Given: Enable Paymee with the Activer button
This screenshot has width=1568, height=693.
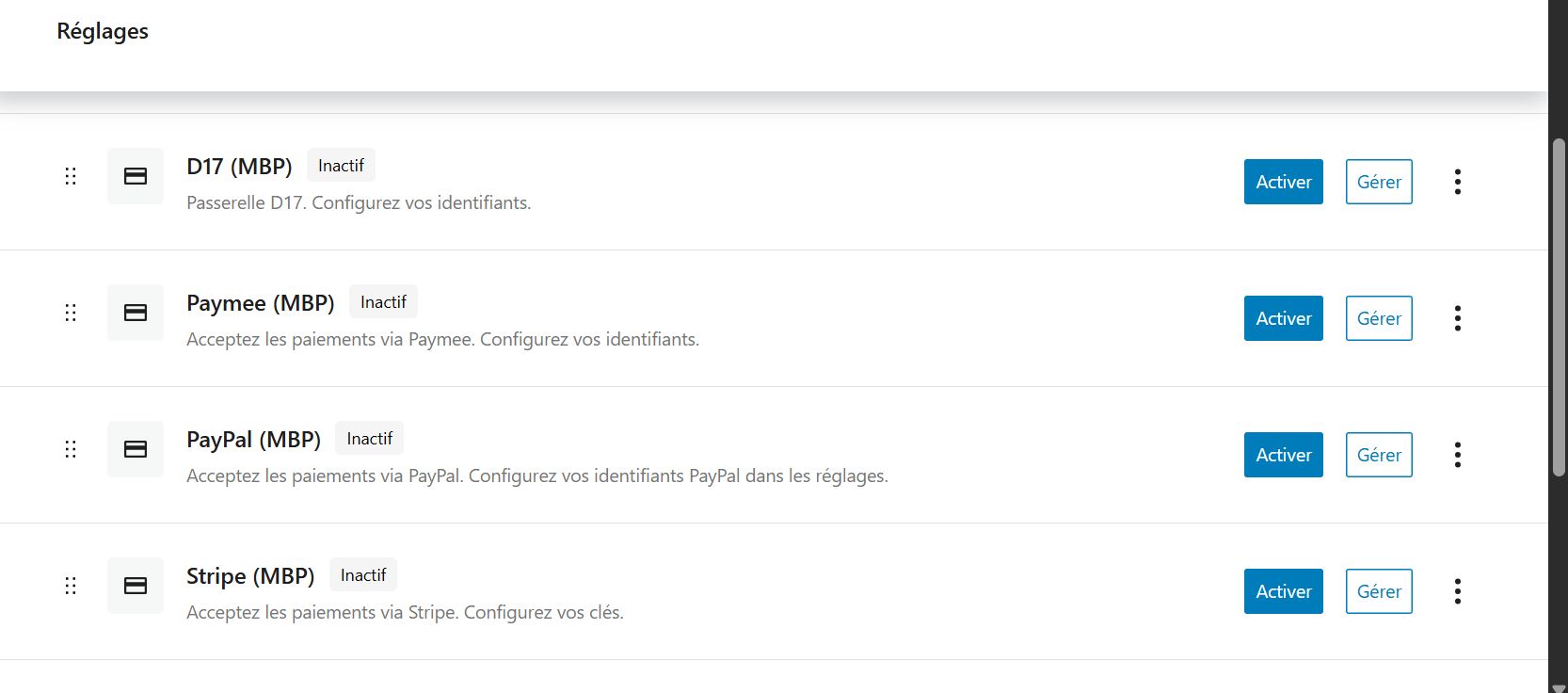Looking at the screenshot, I should [x=1283, y=318].
